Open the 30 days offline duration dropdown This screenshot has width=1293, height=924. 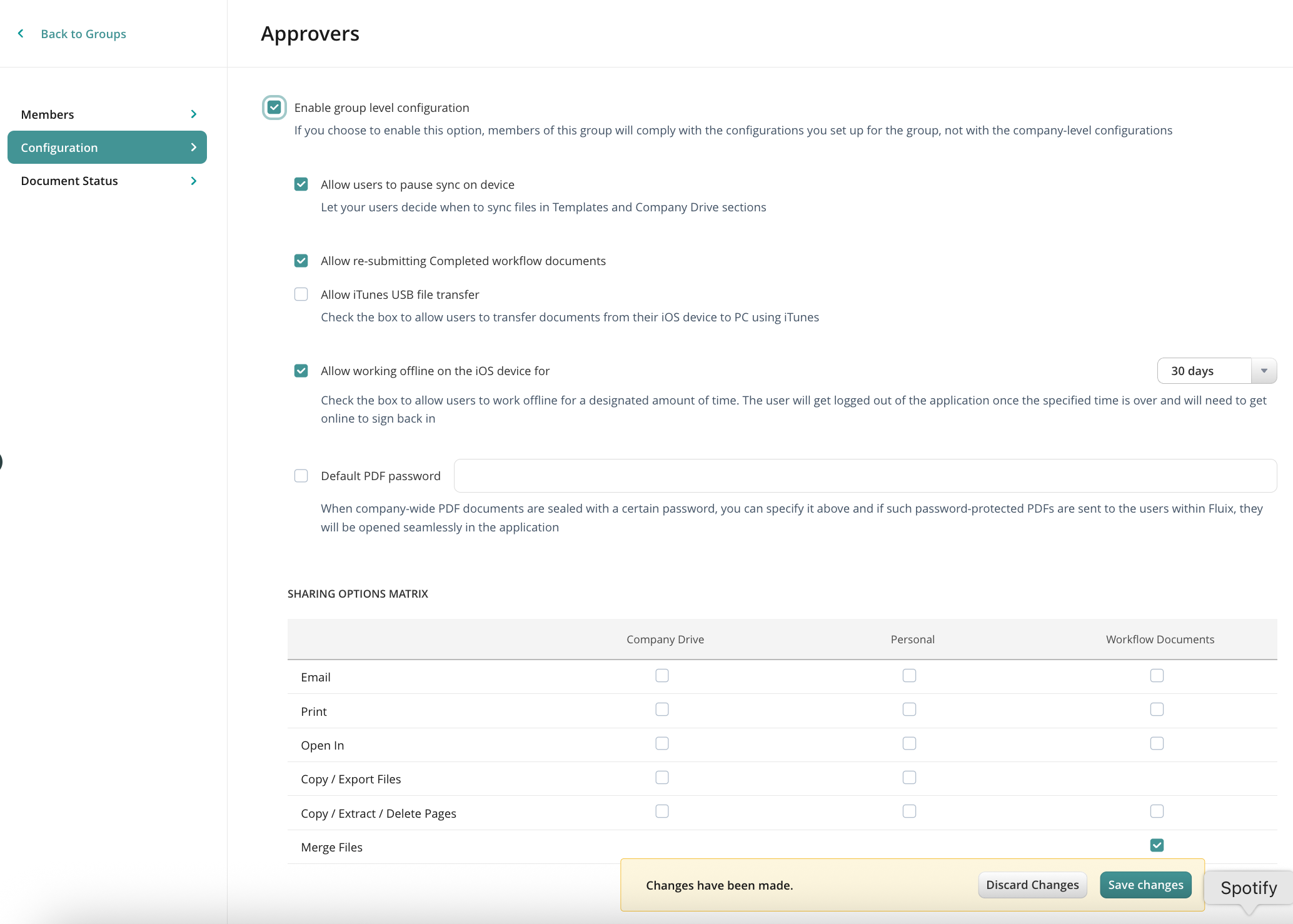pyautogui.click(x=1204, y=371)
